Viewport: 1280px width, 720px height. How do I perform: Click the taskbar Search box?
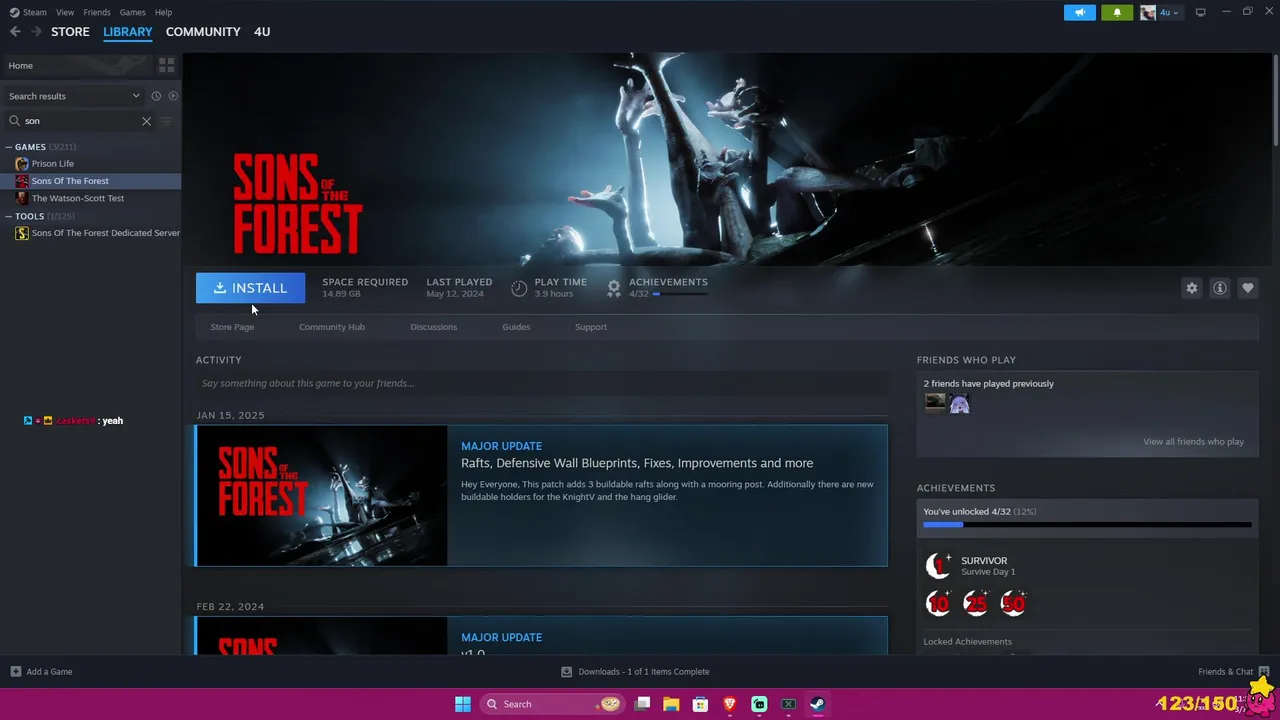(552, 704)
